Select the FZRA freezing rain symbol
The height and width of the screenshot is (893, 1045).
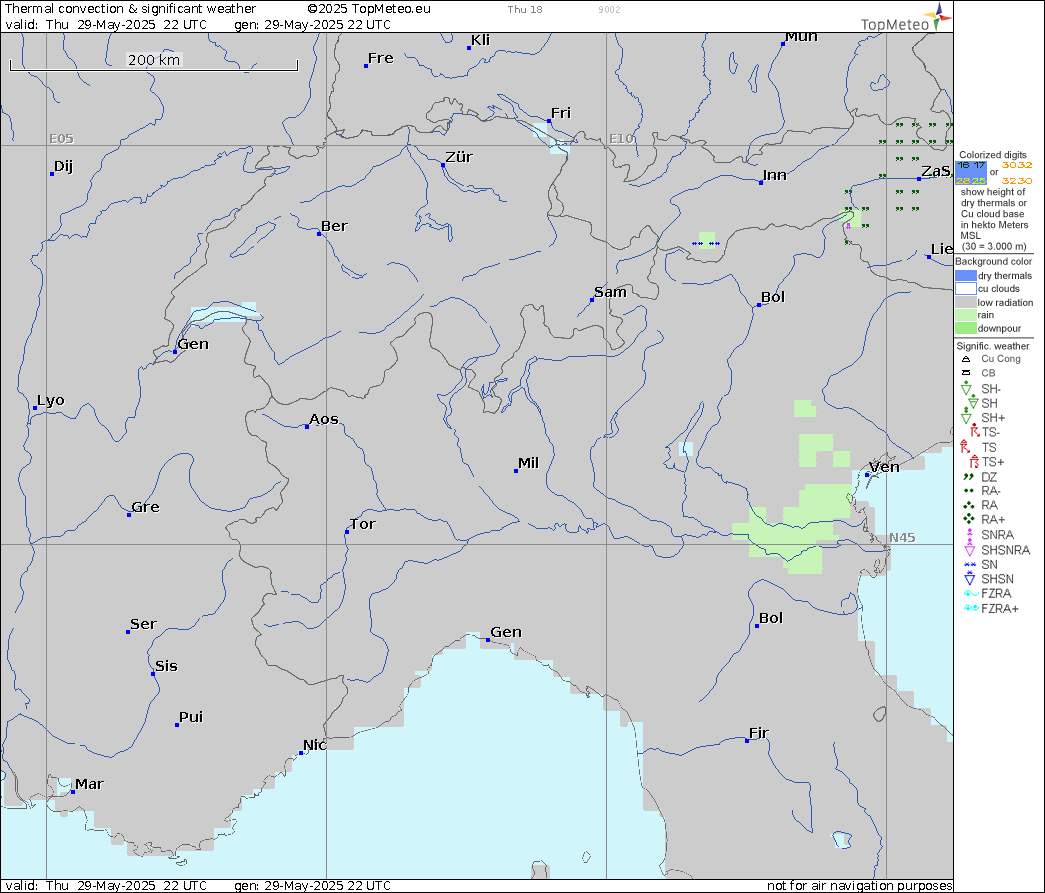coord(970,593)
